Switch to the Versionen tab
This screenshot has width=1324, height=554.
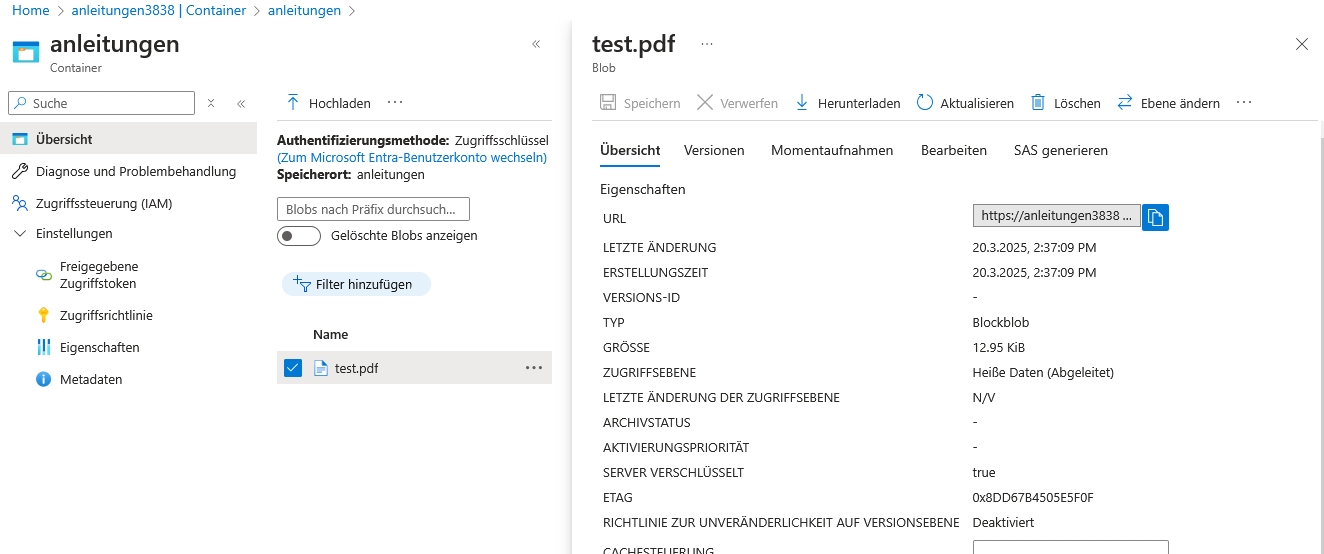coord(714,150)
